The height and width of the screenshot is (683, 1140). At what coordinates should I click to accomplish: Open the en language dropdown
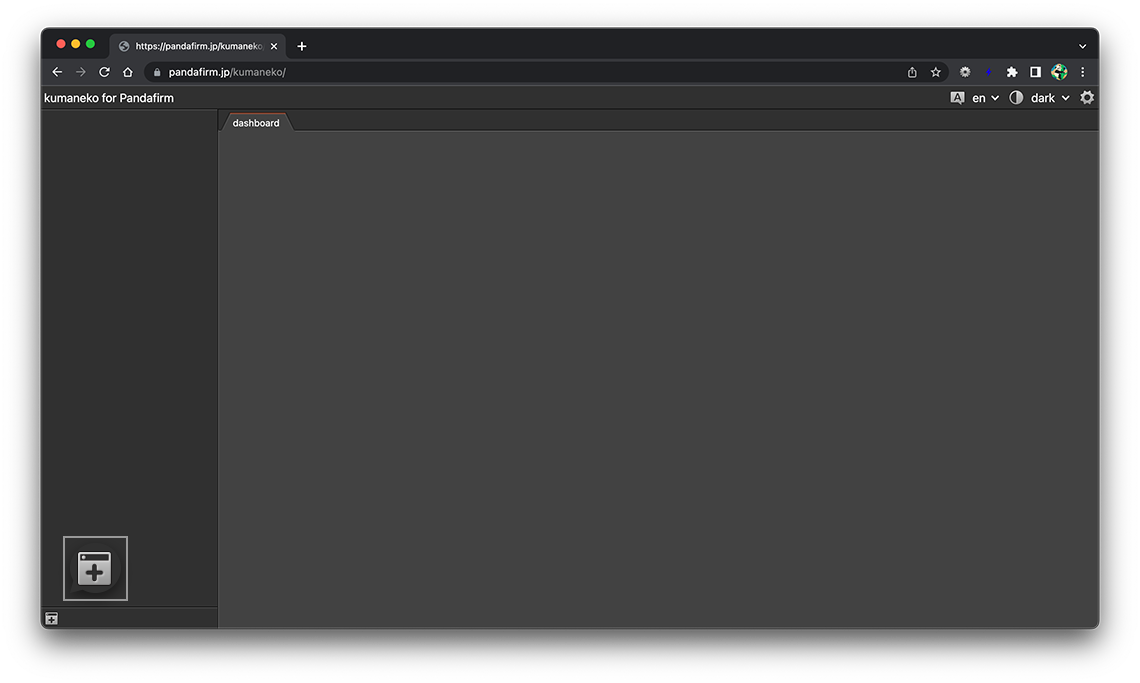(x=985, y=98)
